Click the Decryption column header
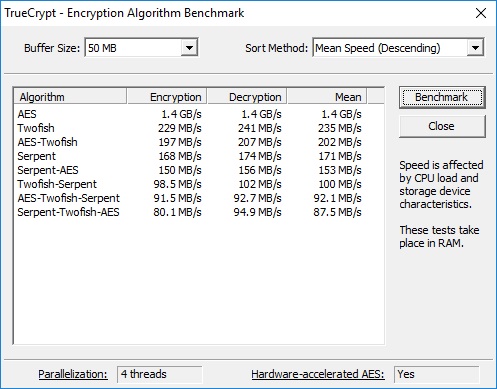497x389 pixels. coord(247,97)
